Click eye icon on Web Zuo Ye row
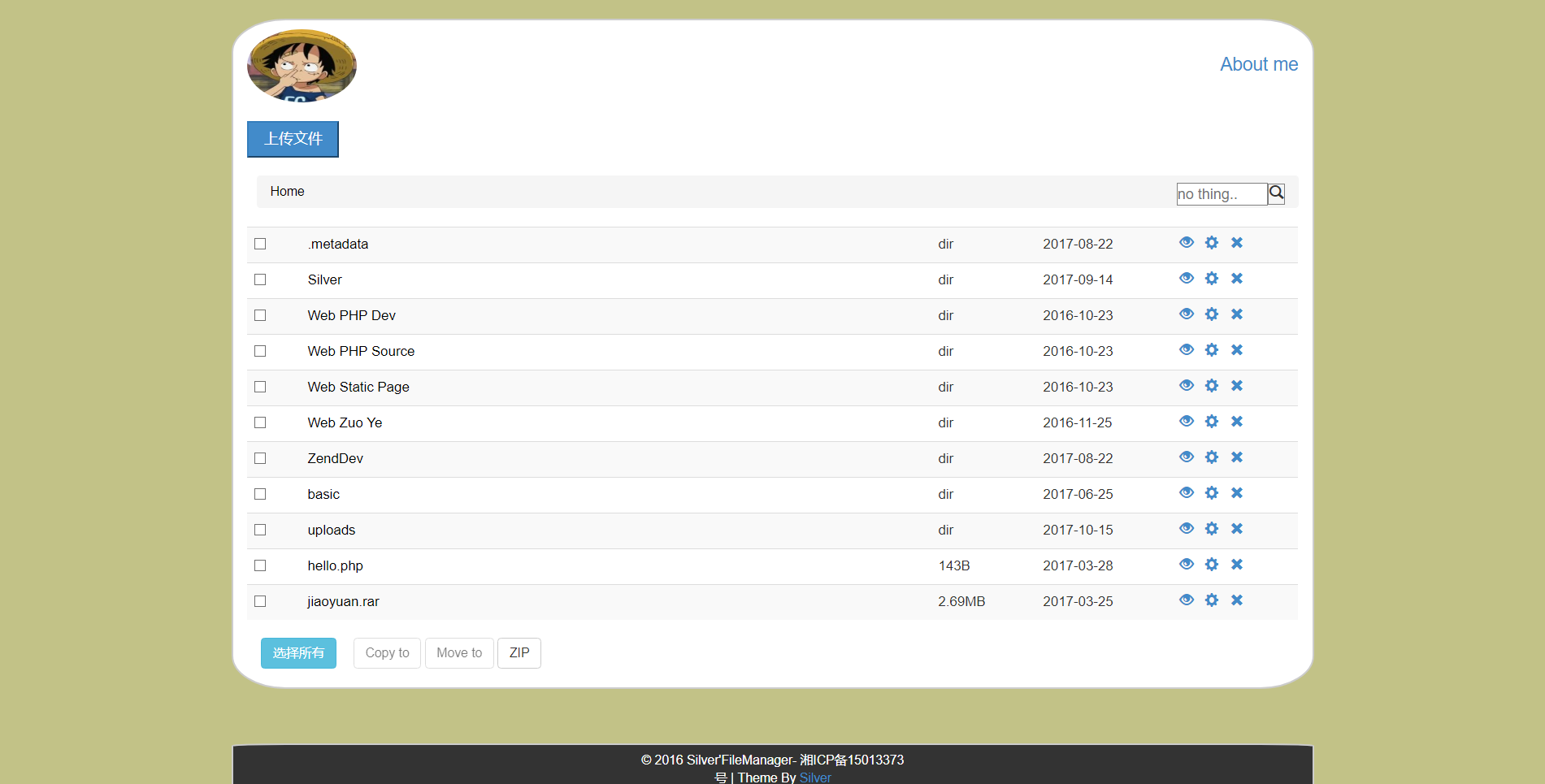This screenshot has height=784, width=1545. [1187, 422]
